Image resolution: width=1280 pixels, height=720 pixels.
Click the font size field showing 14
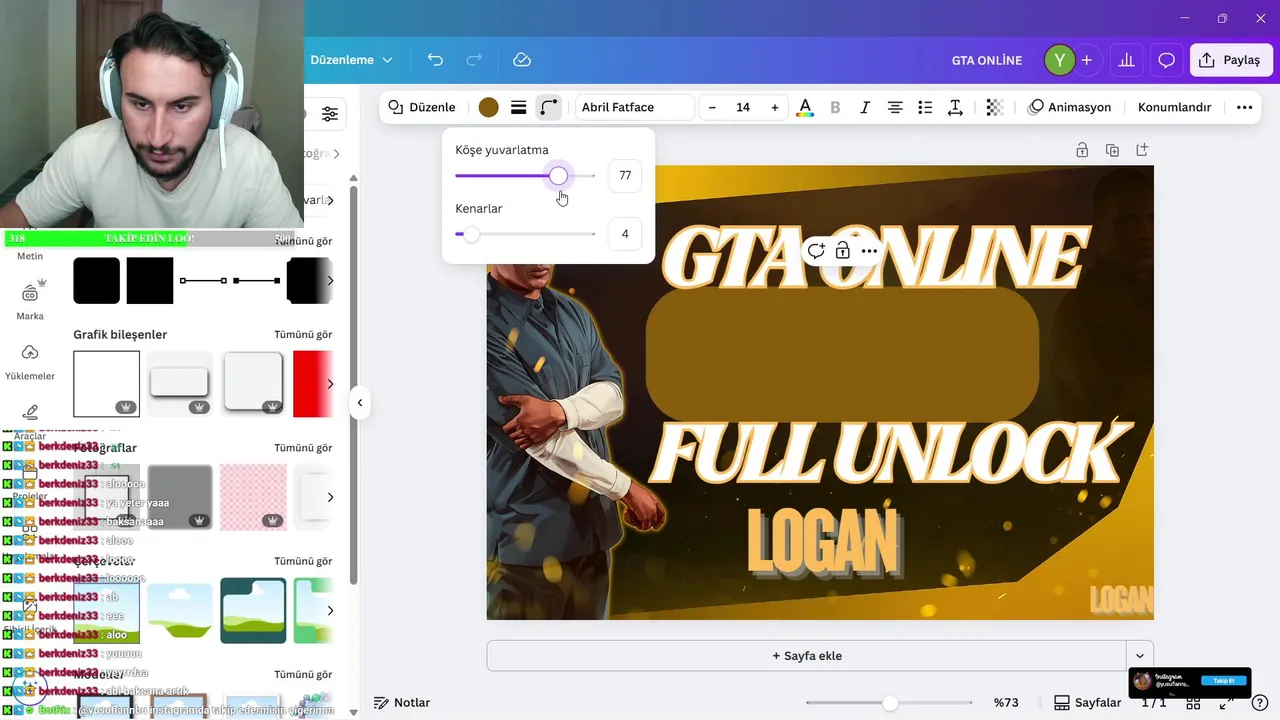pos(743,107)
